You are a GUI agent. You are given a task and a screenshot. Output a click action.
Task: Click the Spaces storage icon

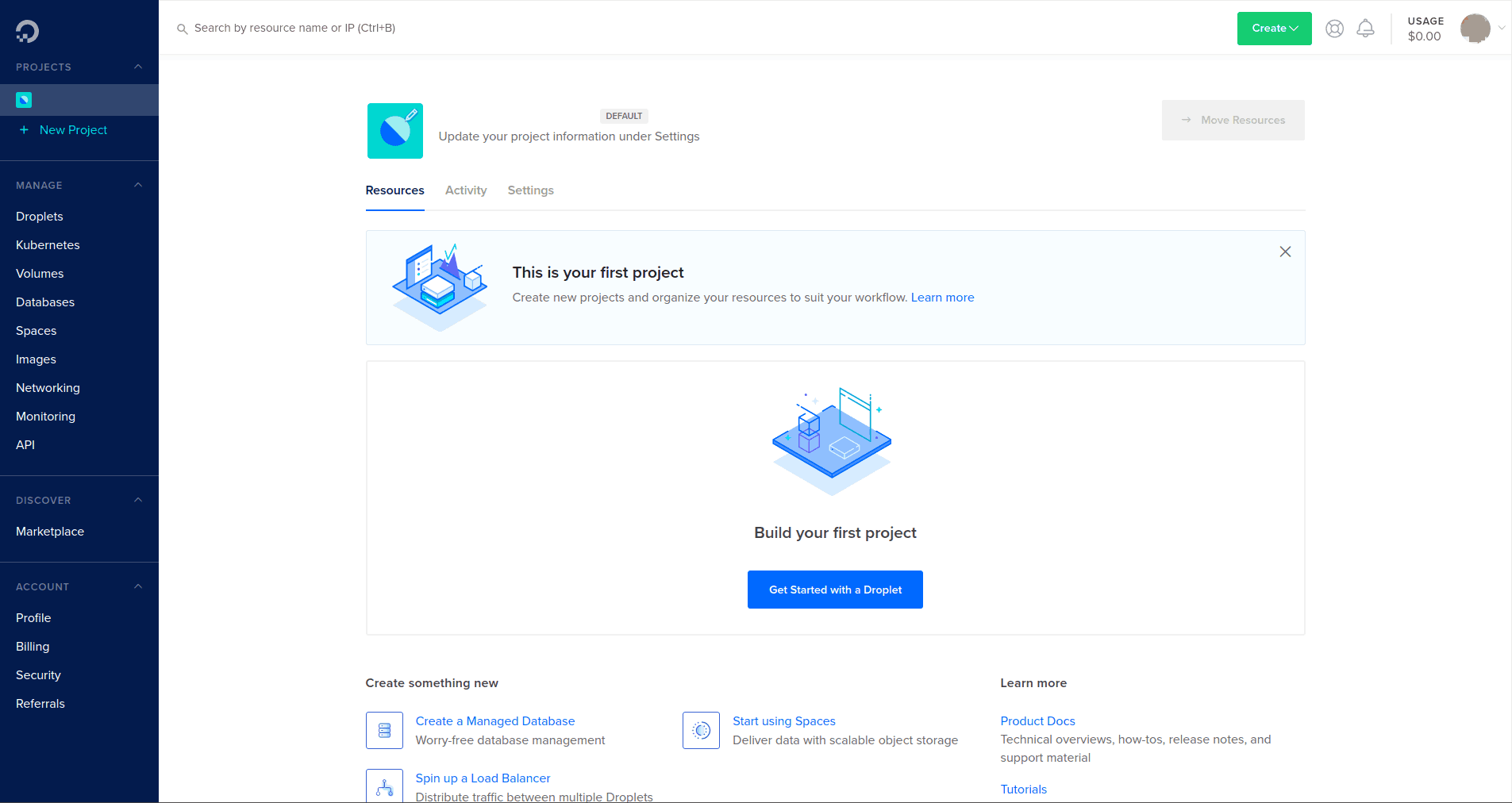point(701,730)
